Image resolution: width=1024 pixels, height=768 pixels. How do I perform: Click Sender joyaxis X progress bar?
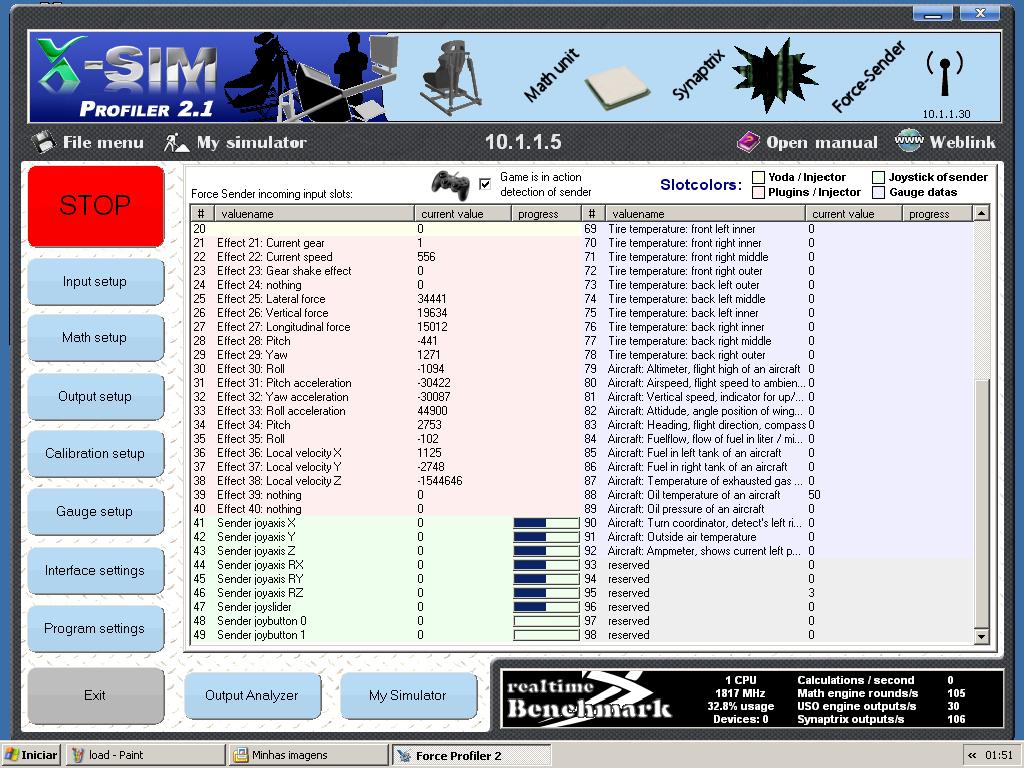[547, 523]
